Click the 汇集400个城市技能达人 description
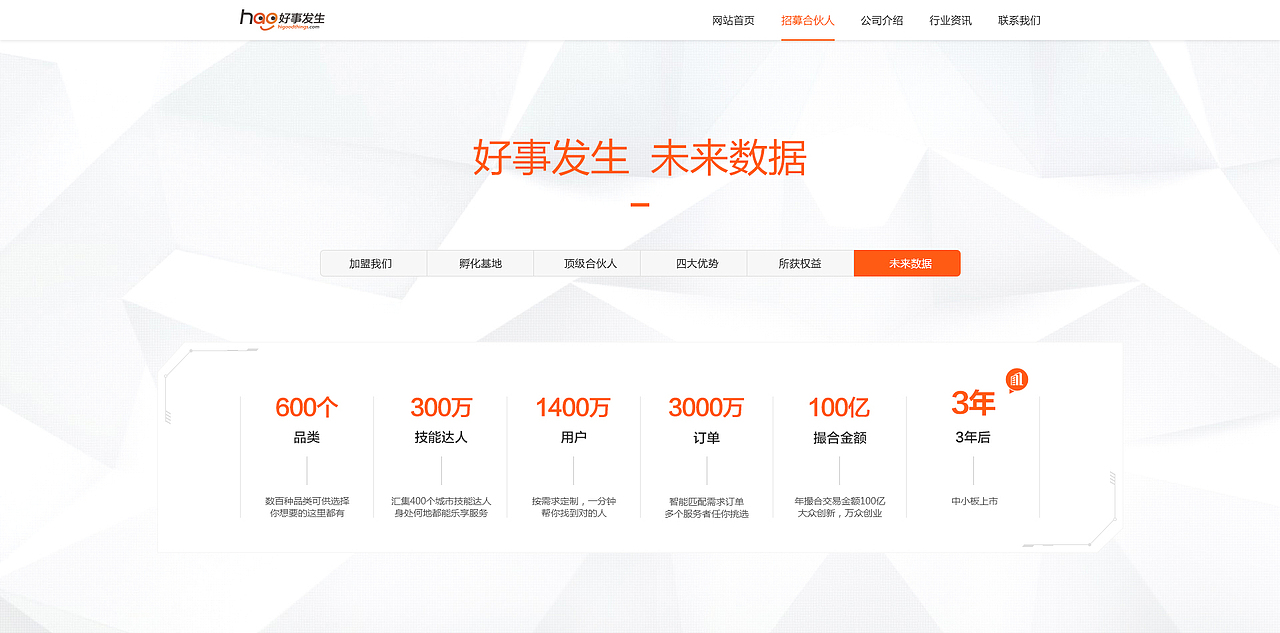This screenshot has width=1280, height=633. pos(441,501)
